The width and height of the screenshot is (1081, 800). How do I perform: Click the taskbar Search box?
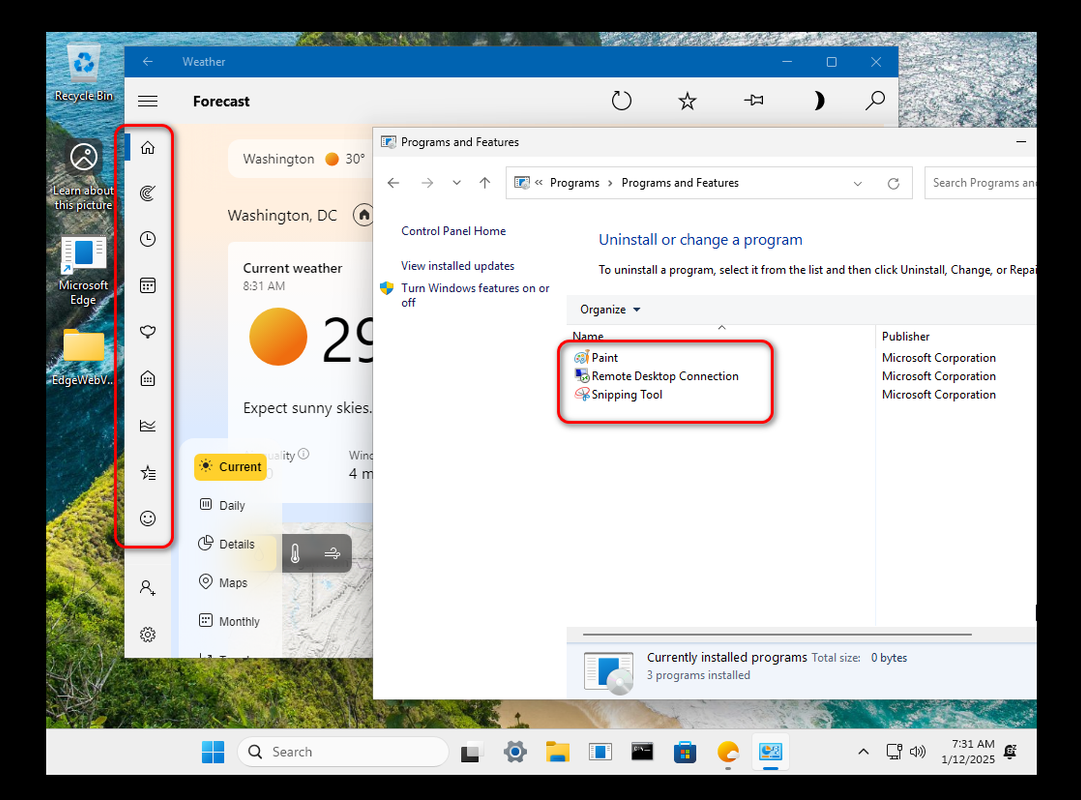343,752
